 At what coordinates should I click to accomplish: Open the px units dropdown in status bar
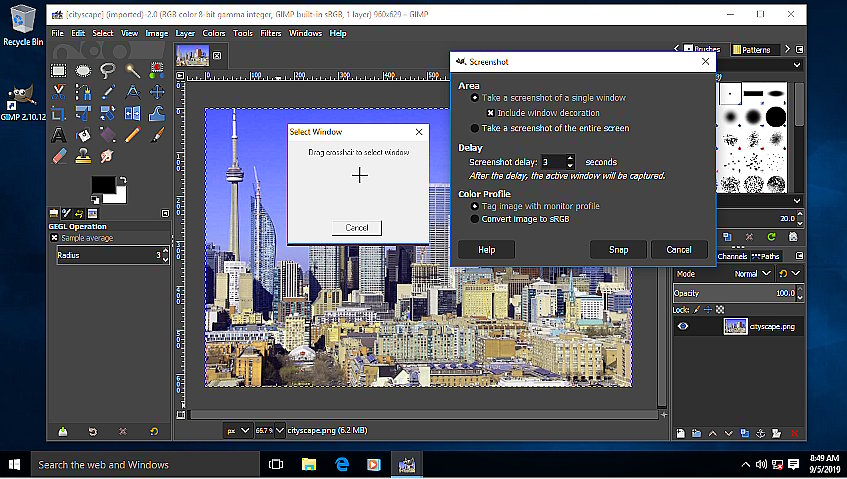tap(236, 431)
